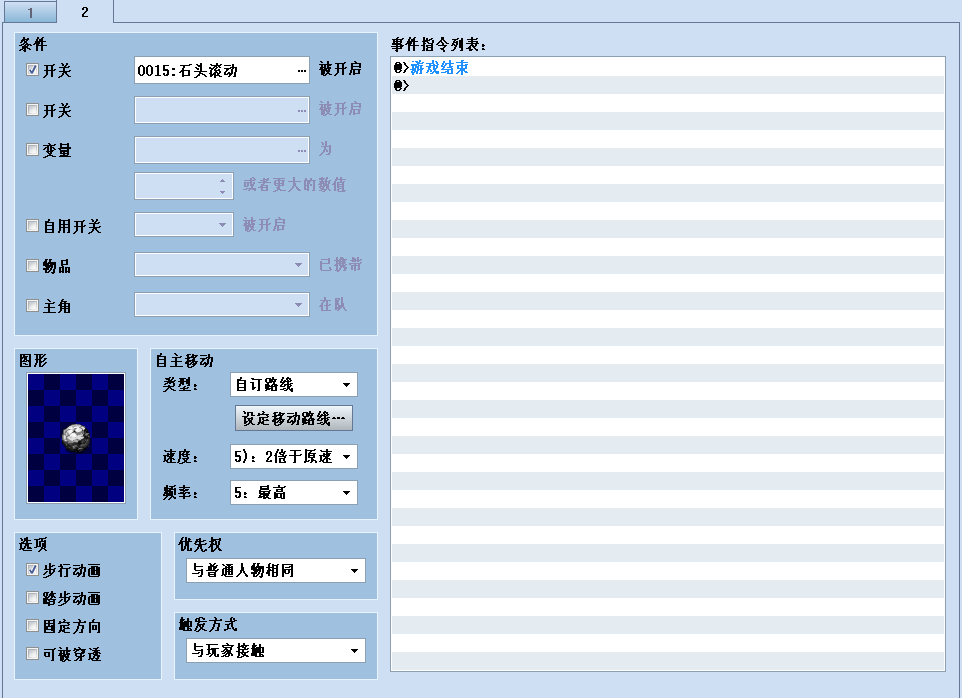Select the 游戏结束 event command

pos(668,67)
